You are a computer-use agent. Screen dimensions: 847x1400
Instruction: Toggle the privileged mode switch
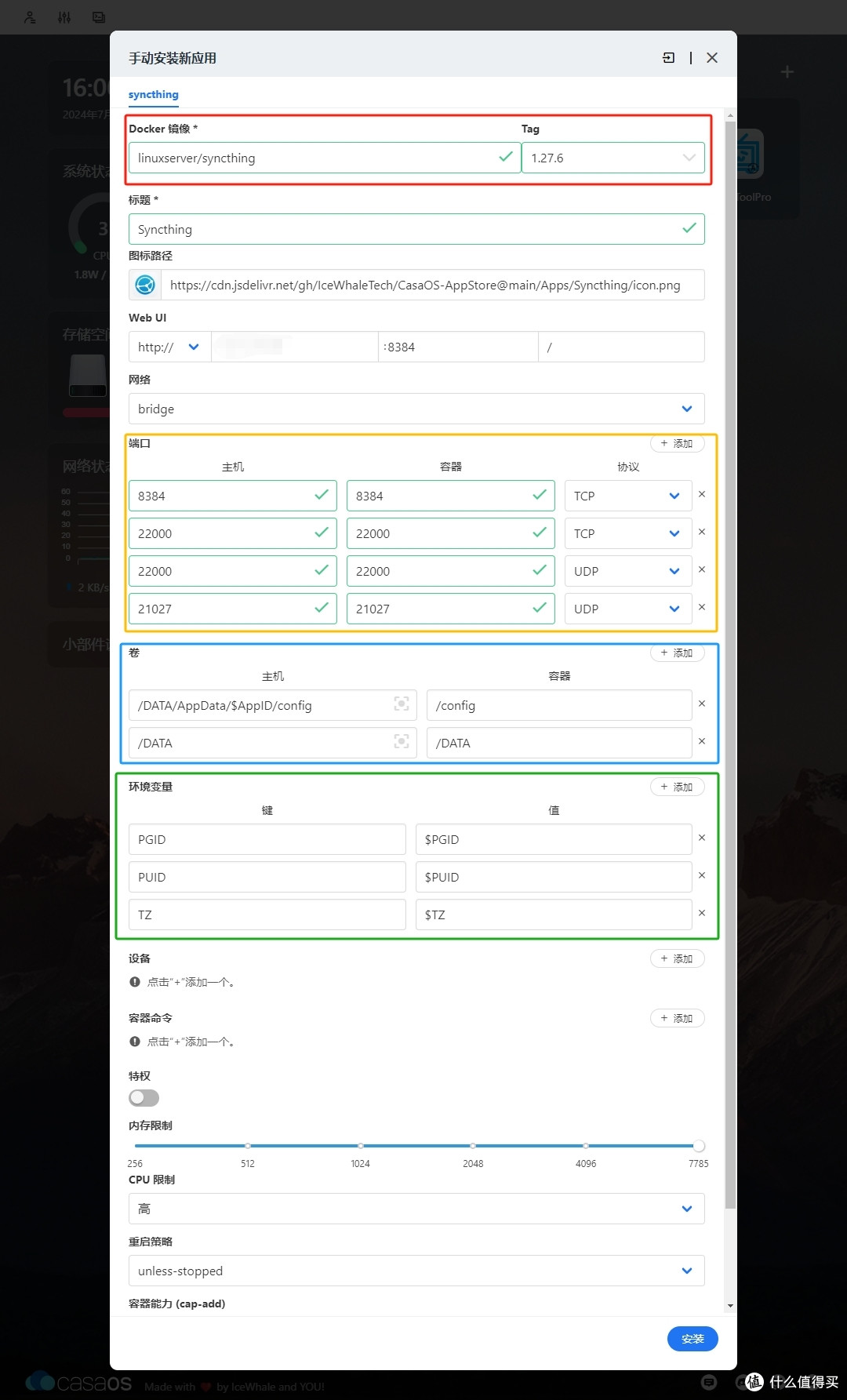coord(144,1098)
